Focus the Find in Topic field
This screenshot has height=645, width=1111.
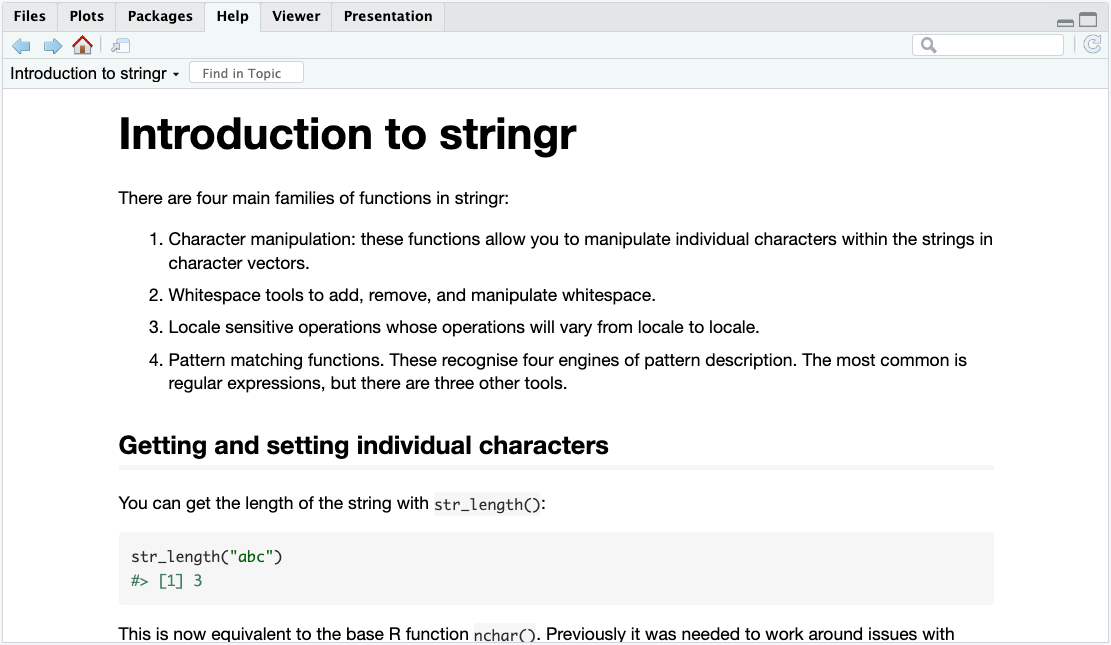pyautogui.click(x=246, y=73)
